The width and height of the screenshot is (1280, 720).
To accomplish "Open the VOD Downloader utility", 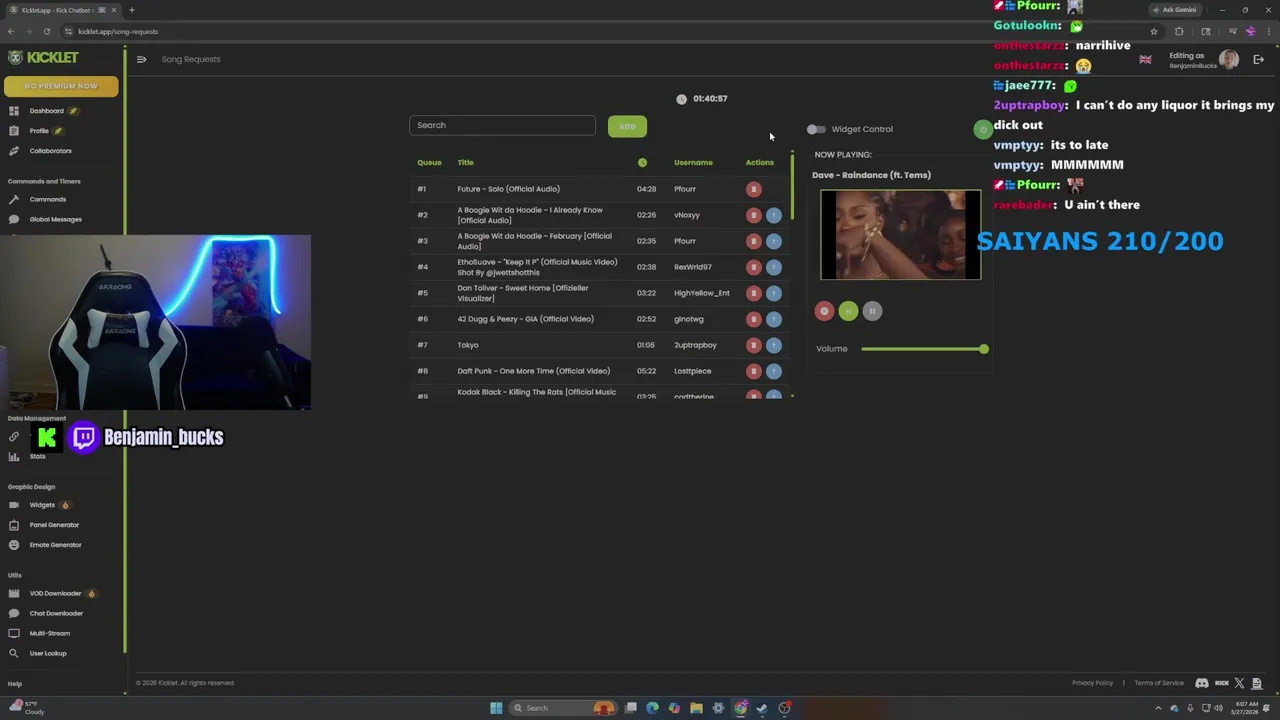I will 55,593.
